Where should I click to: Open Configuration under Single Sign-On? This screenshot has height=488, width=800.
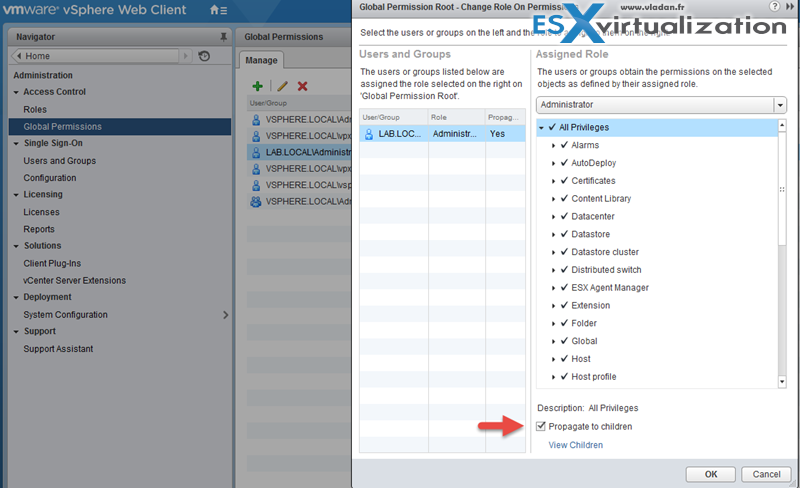point(49,178)
